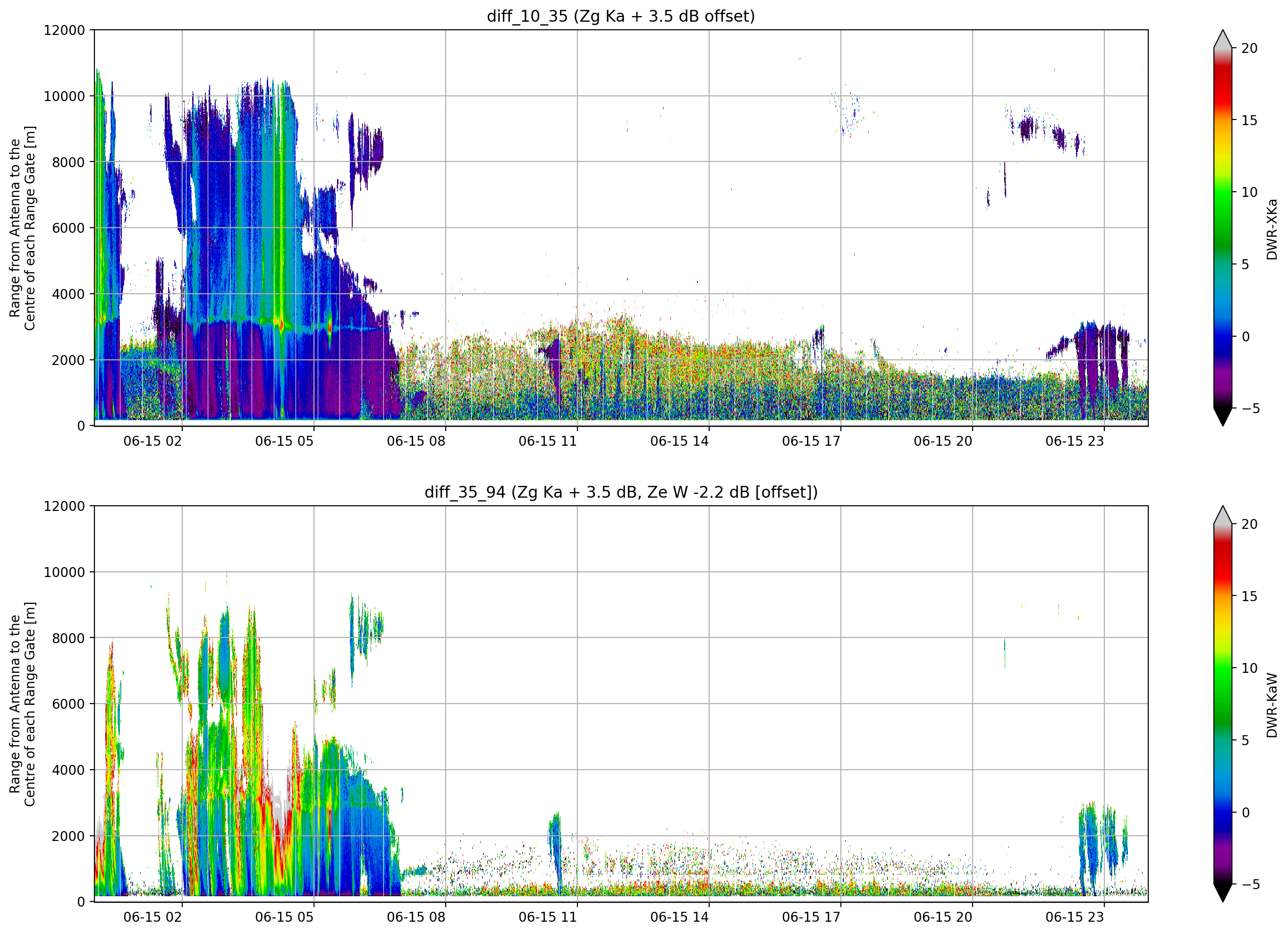The image size is (1288, 934).
Task: Click the "06-15 20" time tick under the diff_35_94 plot
Action: point(943,917)
